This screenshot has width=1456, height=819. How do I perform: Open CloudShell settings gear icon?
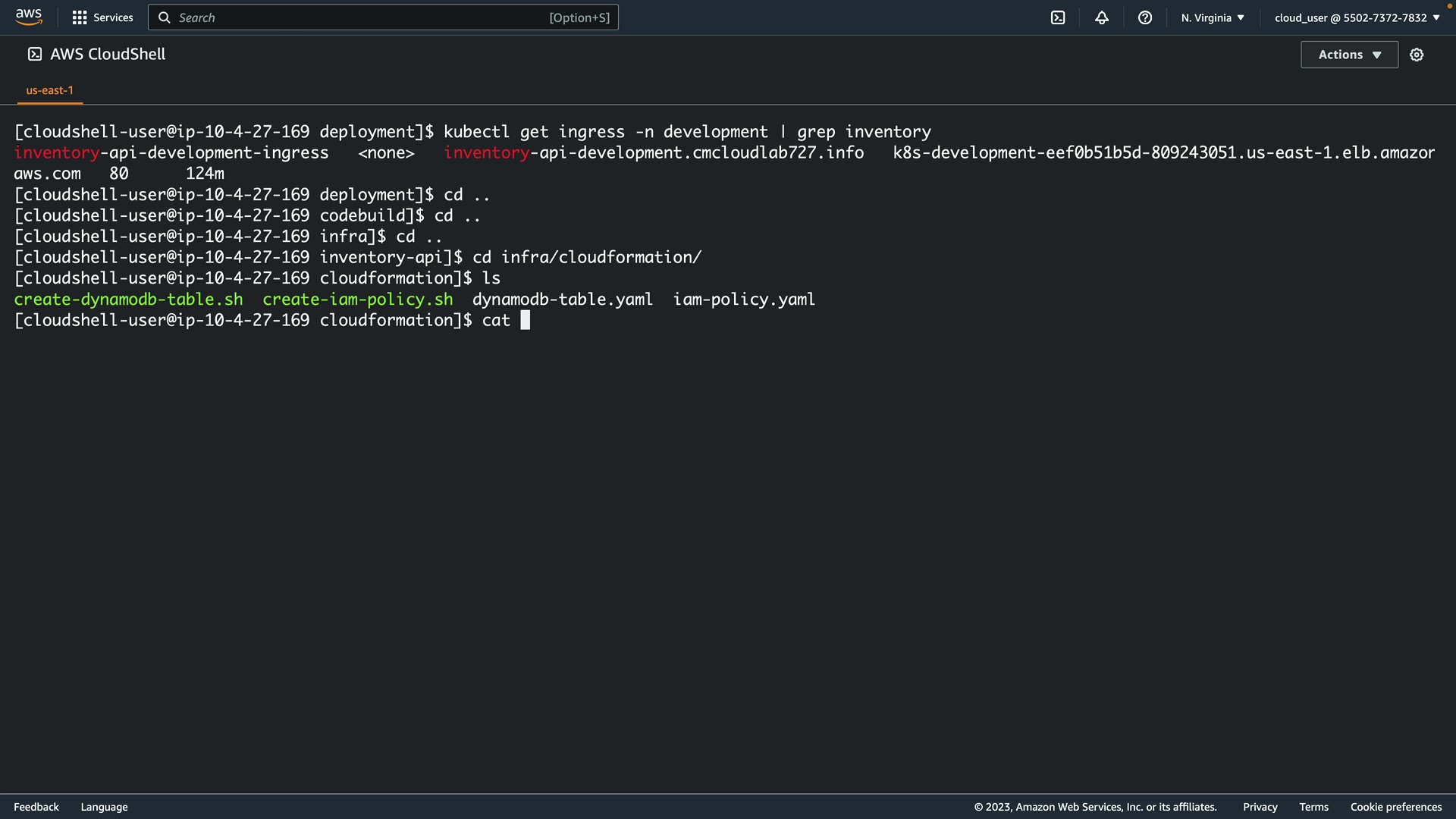1417,55
